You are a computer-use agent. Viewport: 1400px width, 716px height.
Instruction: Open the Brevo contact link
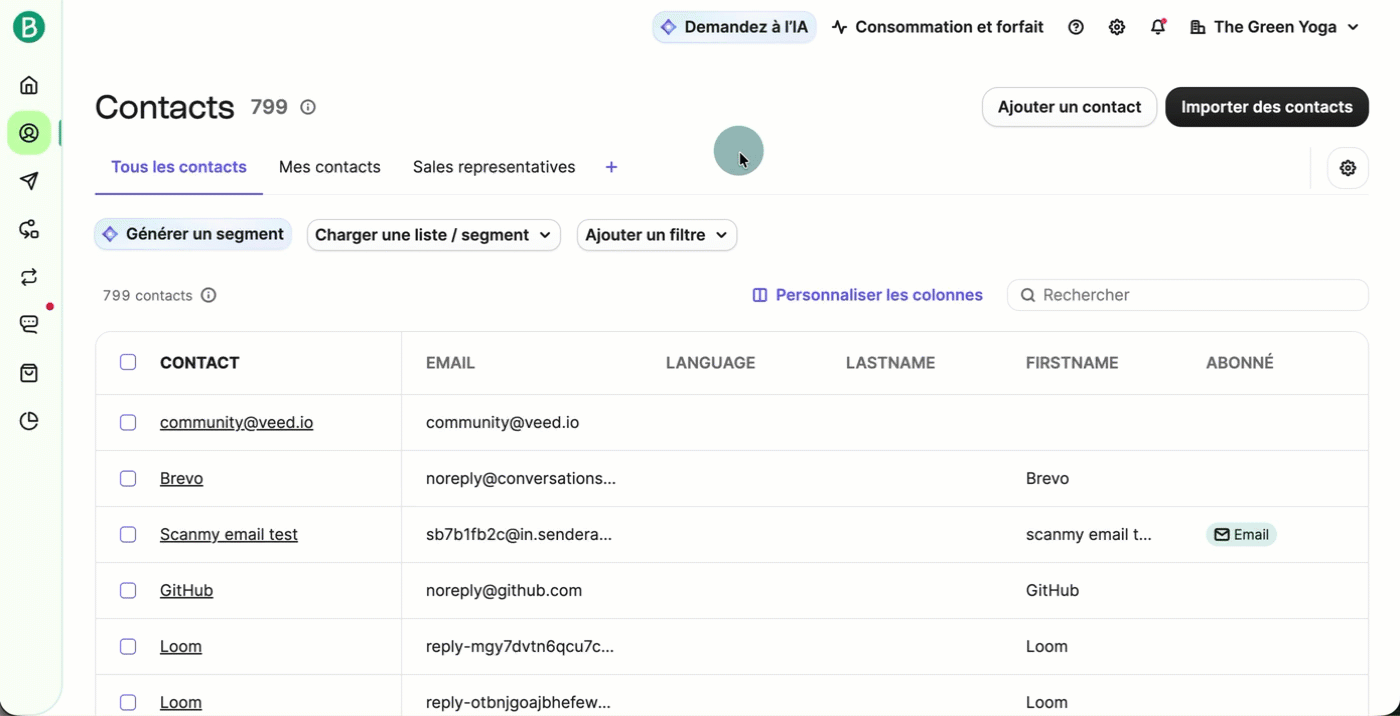coord(181,478)
